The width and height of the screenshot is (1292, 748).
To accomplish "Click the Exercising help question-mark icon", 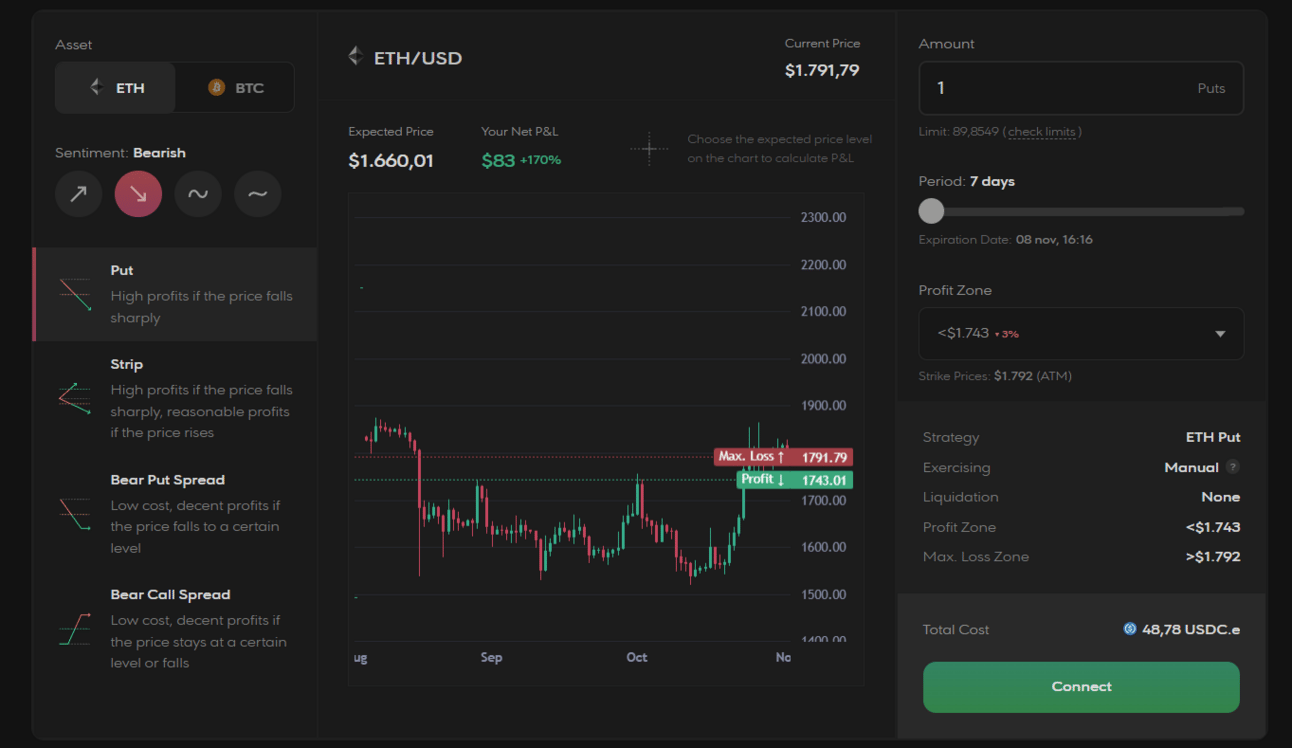I will [x=1233, y=467].
